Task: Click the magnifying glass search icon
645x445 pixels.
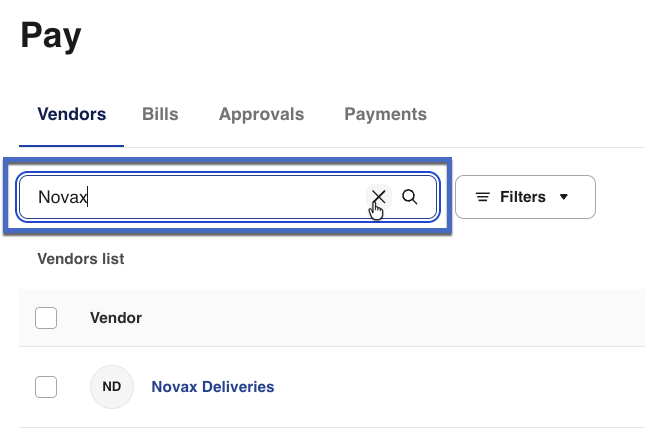Action: click(x=410, y=197)
